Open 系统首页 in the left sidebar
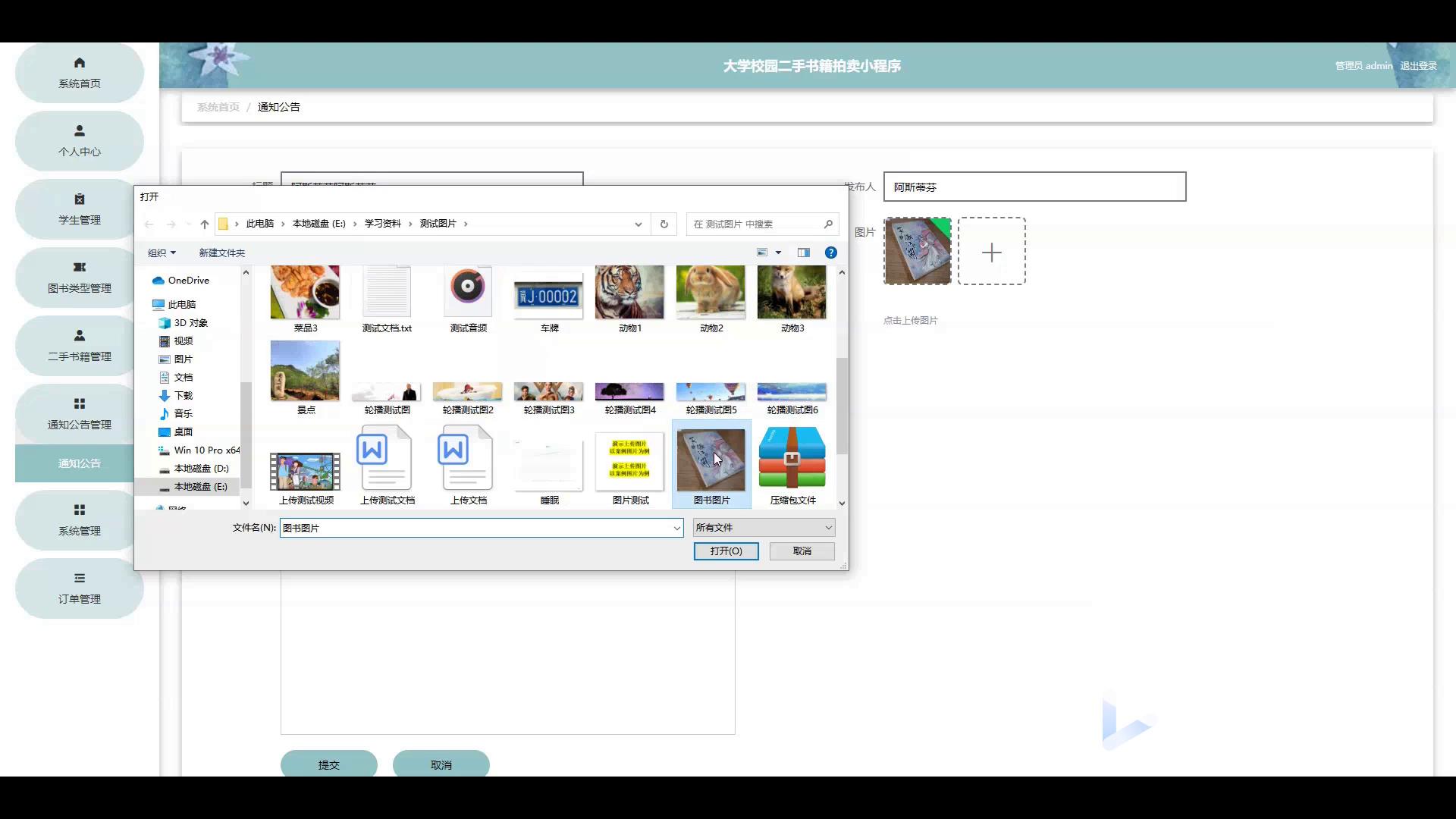Viewport: 1456px width, 819px height. pyautogui.click(x=79, y=73)
